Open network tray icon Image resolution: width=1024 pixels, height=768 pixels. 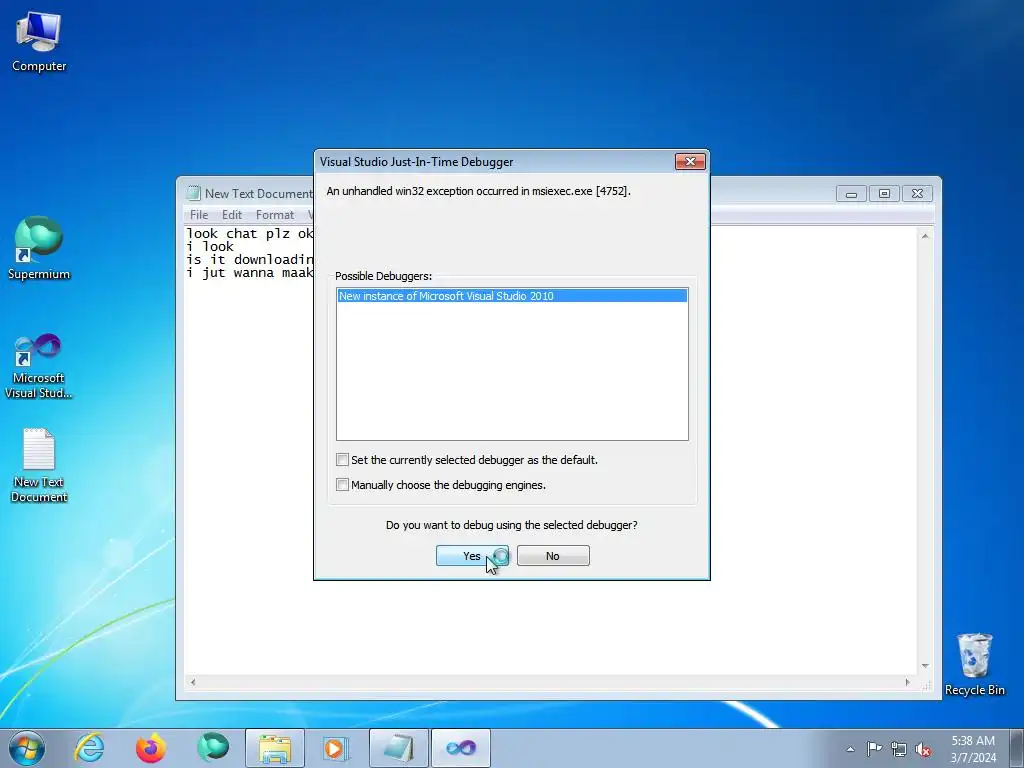pos(899,749)
